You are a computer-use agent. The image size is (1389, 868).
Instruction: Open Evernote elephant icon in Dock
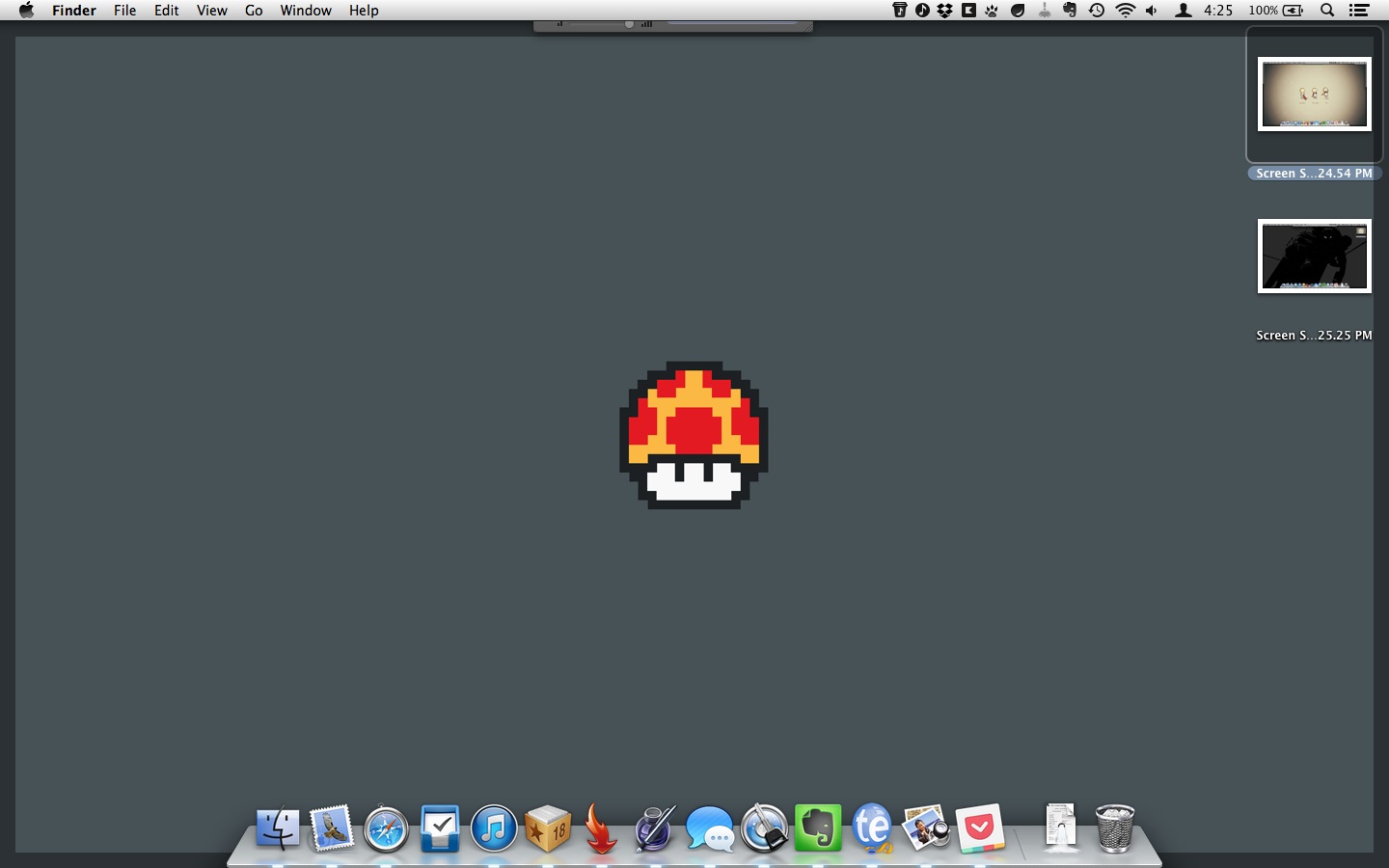818,827
